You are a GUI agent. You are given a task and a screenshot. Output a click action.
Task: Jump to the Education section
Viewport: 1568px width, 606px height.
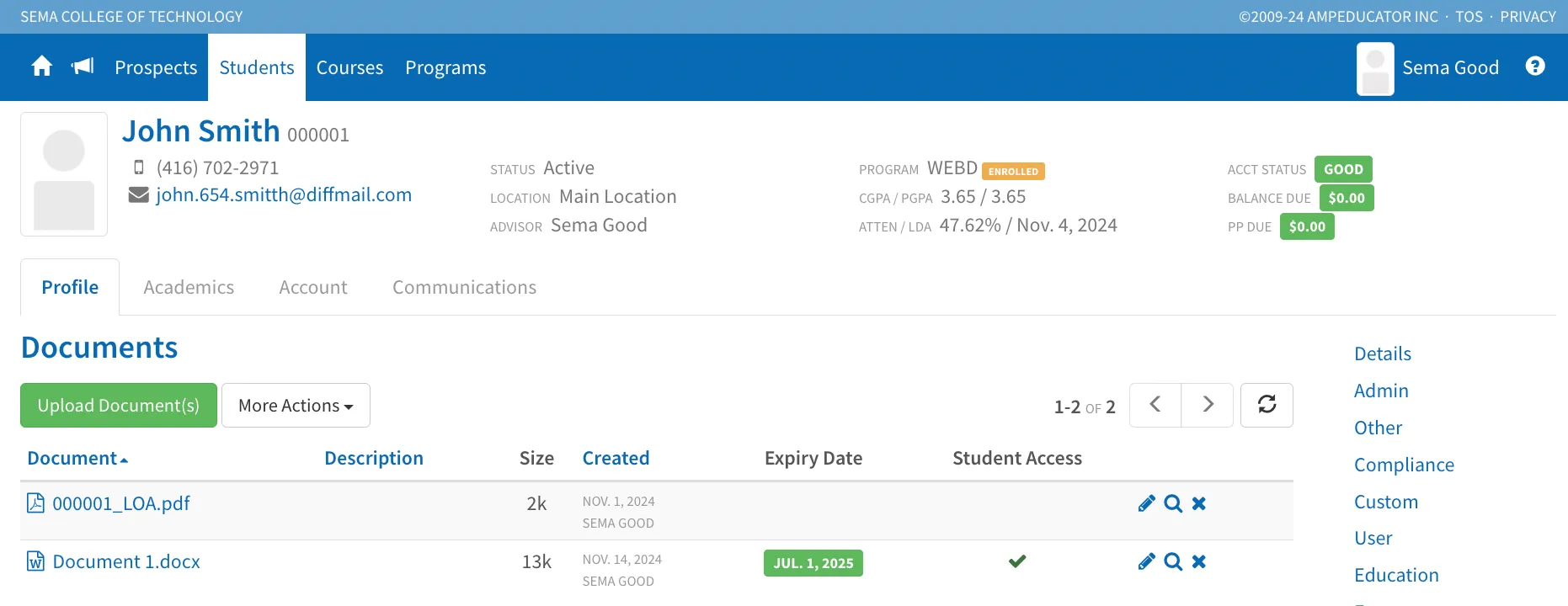(x=1396, y=575)
